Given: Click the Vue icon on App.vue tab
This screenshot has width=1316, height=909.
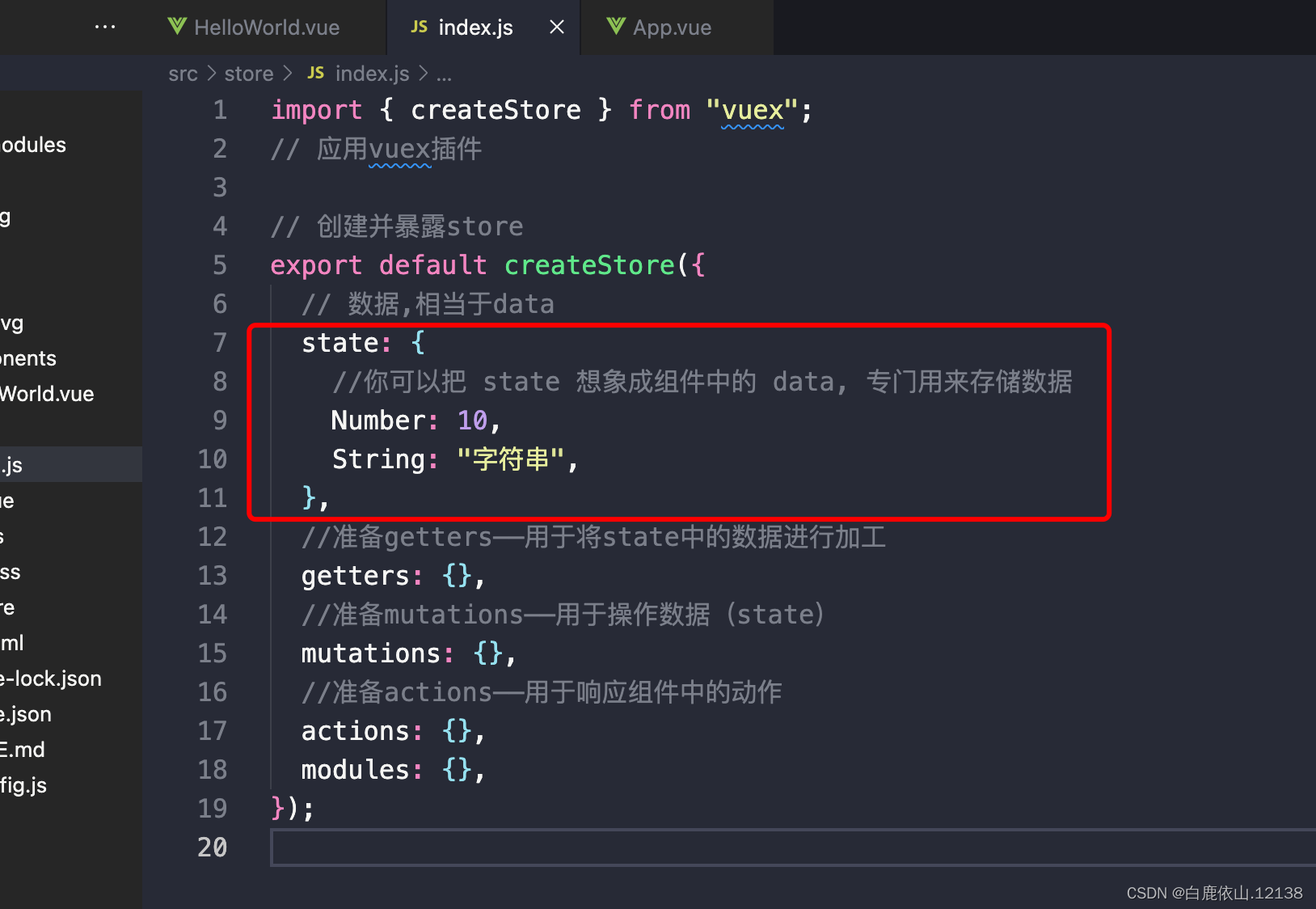Looking at the screenshot, I should coord(616,27).
